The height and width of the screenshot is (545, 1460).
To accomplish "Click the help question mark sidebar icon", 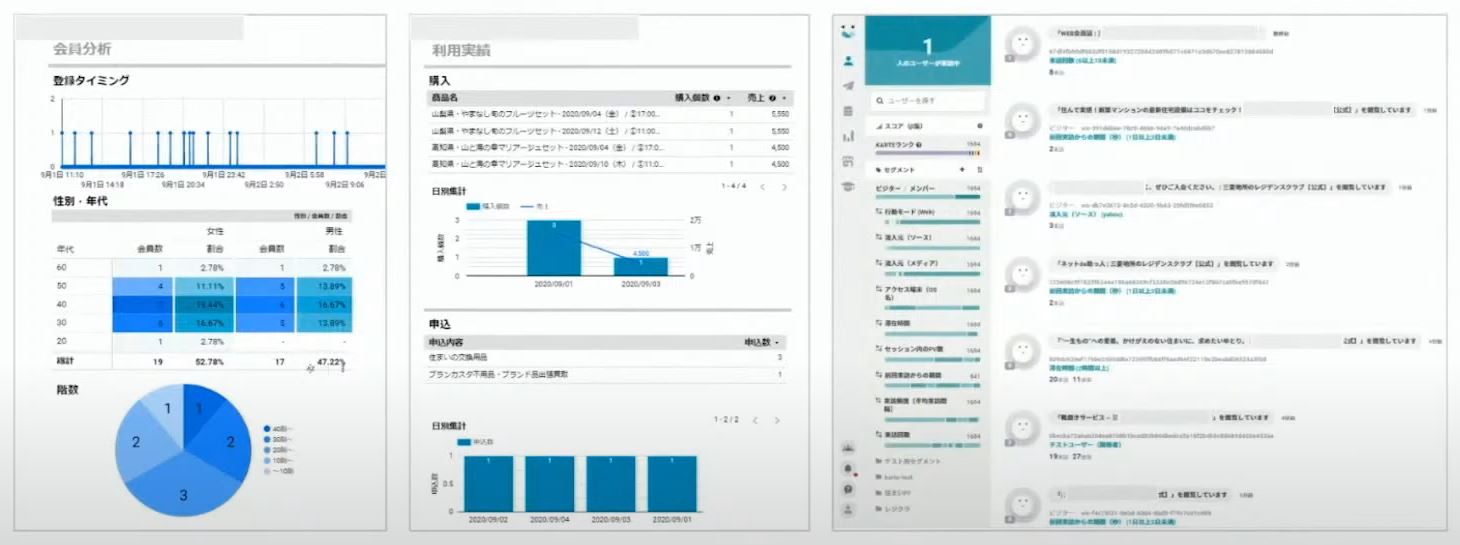I will pyautogui.click(x=848, y=489).
